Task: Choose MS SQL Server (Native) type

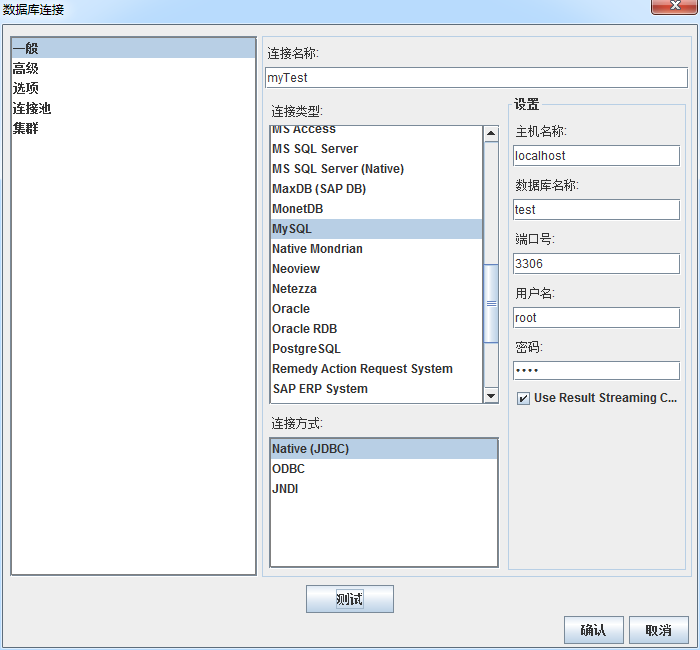Action: [x=376, y=169]
